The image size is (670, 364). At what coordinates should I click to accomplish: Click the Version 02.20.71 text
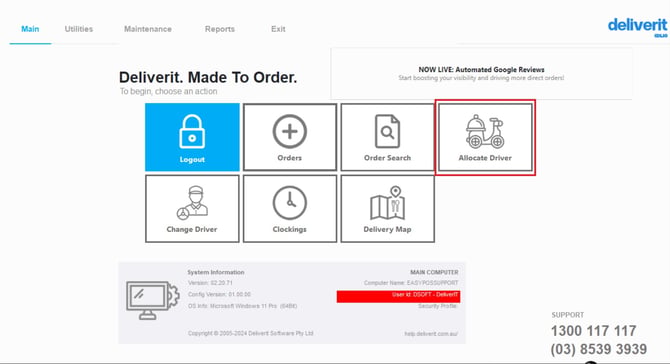pyautogui.click(x=210, y=283)
